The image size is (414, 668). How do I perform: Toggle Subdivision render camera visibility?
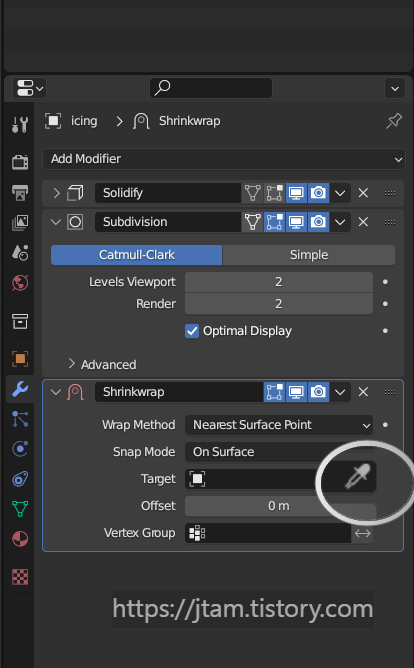318,222
